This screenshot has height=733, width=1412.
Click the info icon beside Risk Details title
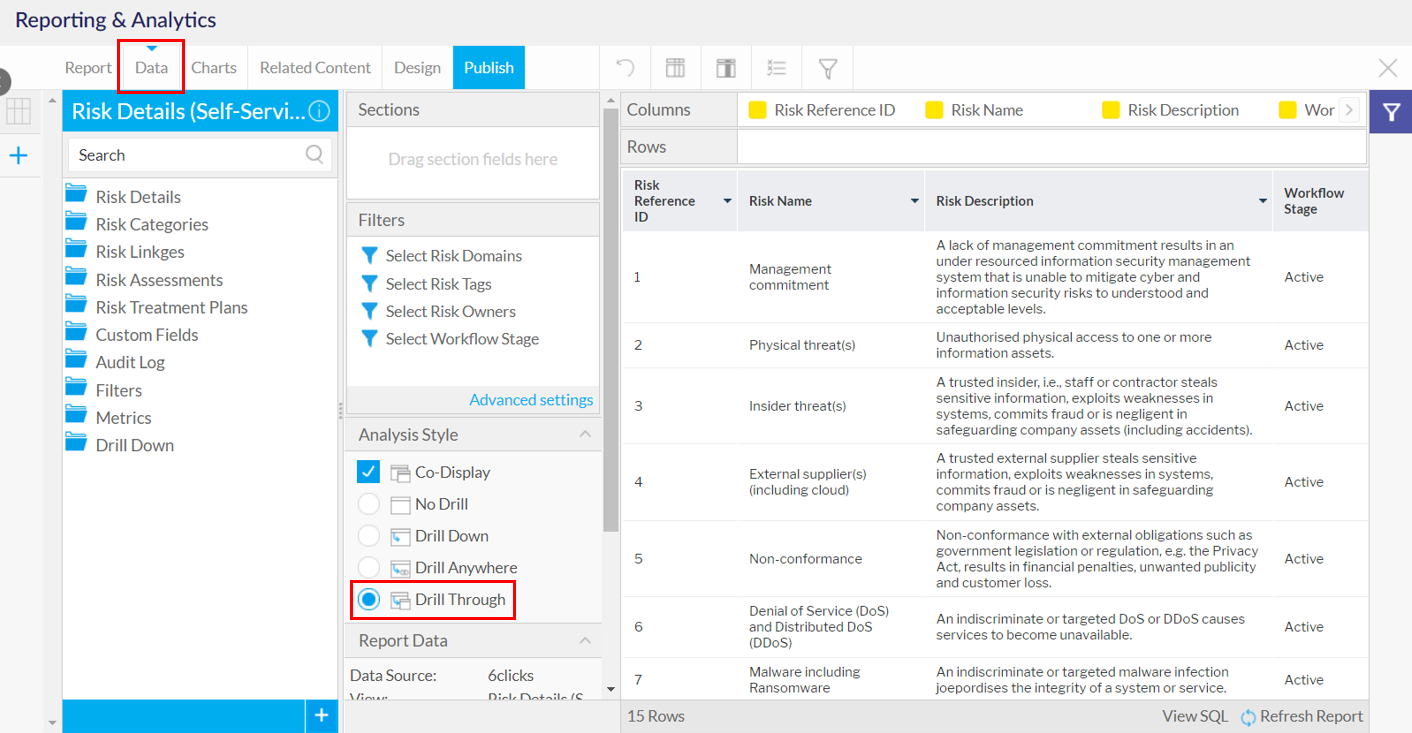[x=319, y=111]
